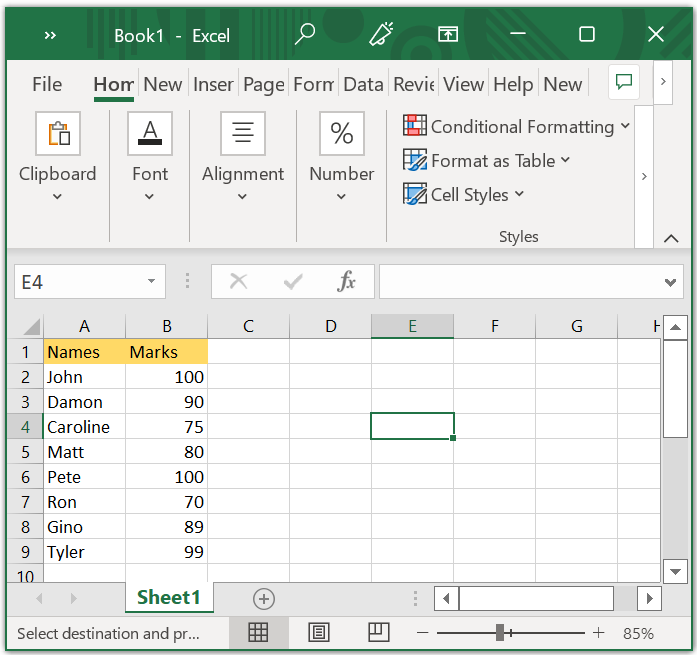Select row 4 header

click(25, 427)
